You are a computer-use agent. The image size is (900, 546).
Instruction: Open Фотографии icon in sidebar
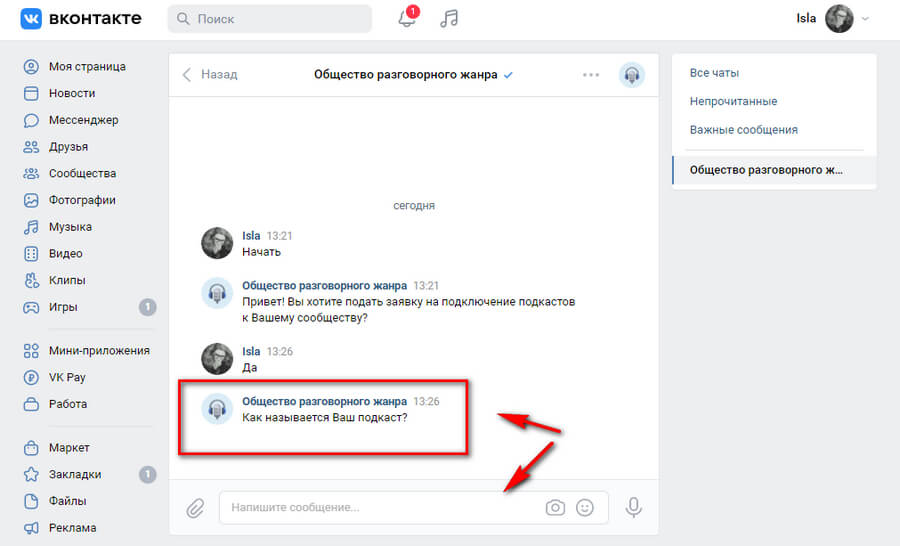point(31,200)
